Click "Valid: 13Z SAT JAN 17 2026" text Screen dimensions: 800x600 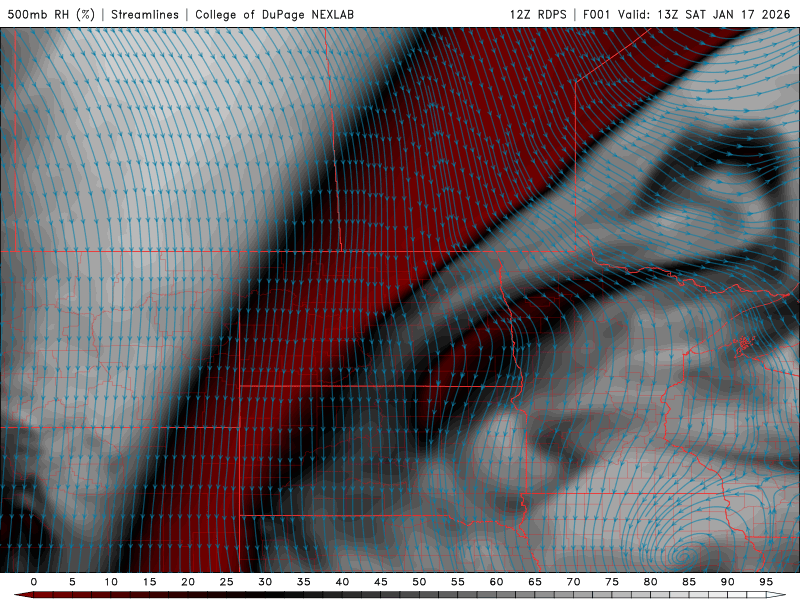(x=704, y=14)
